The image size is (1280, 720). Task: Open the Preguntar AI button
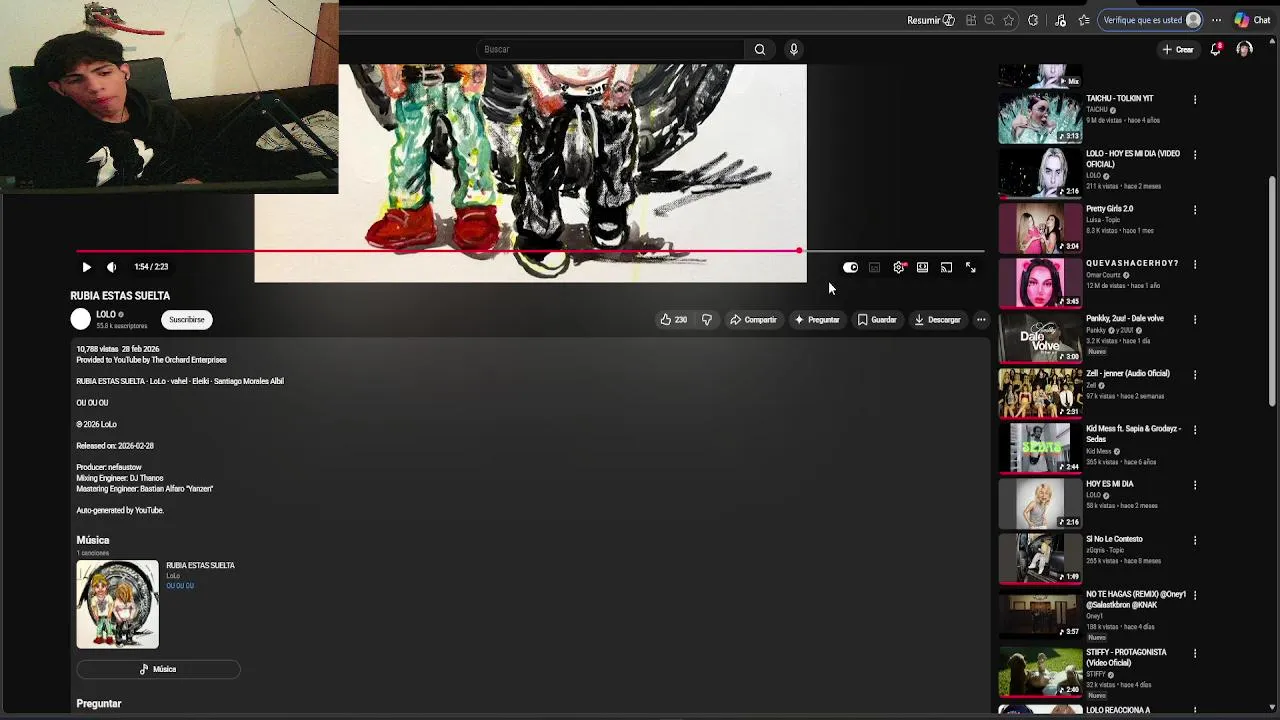click(x=817, y=320)
